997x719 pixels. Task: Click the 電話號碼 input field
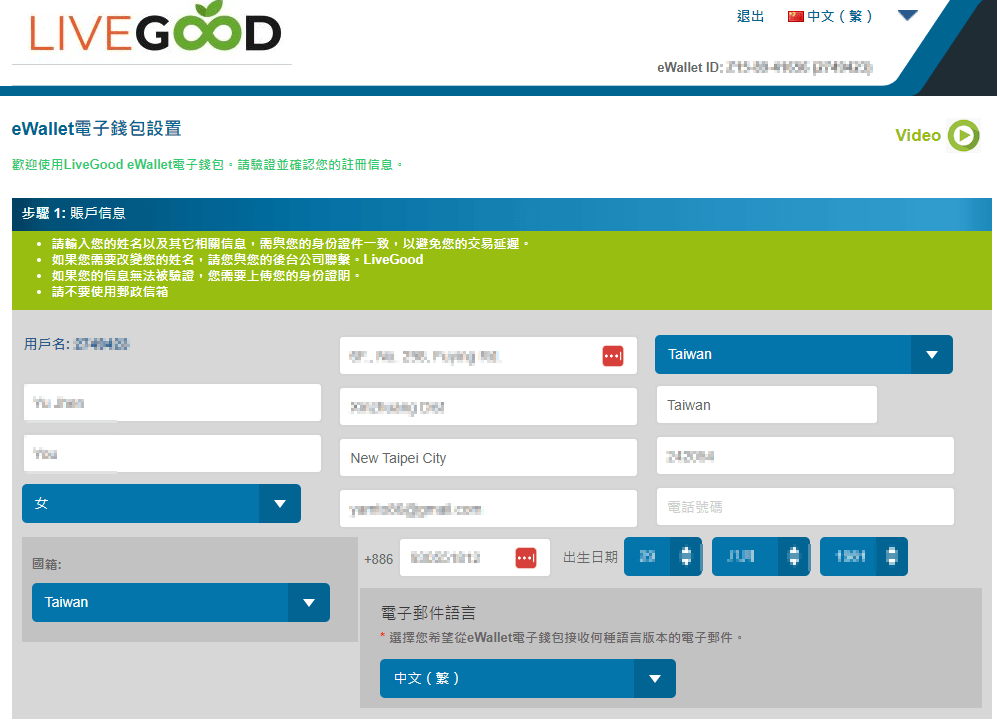click(x=804, y=507)
